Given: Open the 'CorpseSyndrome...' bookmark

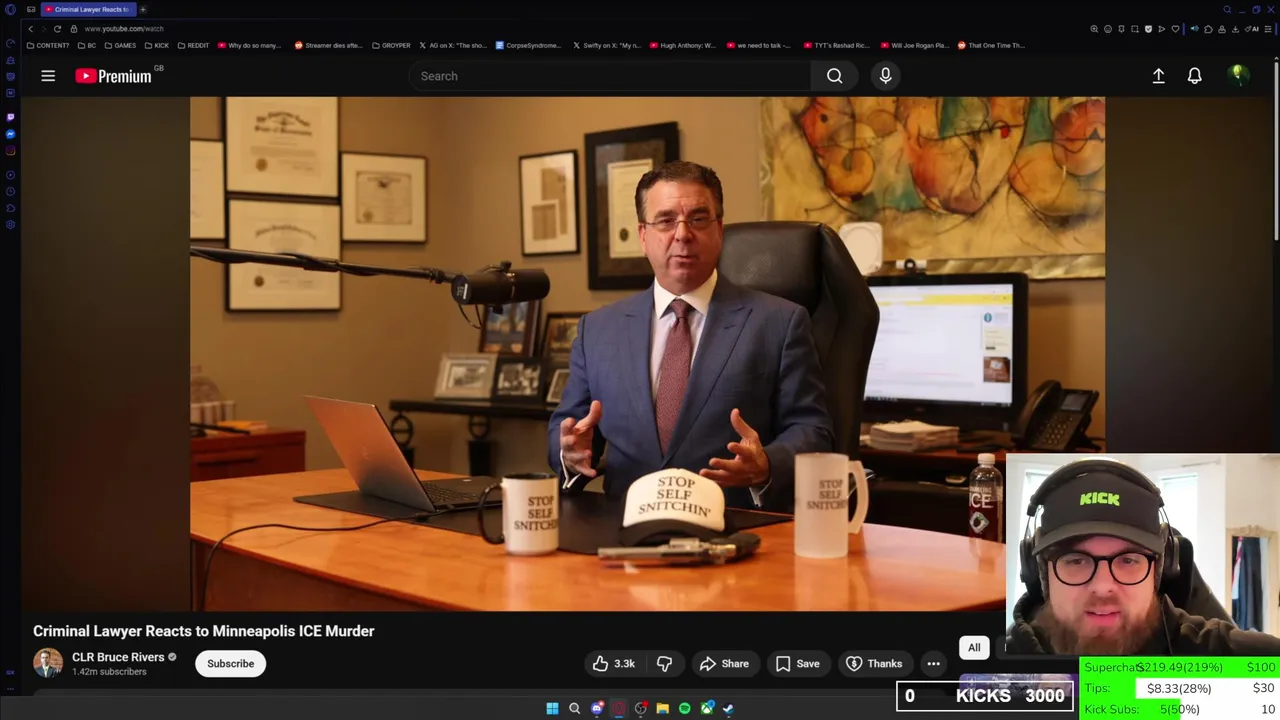Looking at the screenshot, I should [x=529, y=45].
